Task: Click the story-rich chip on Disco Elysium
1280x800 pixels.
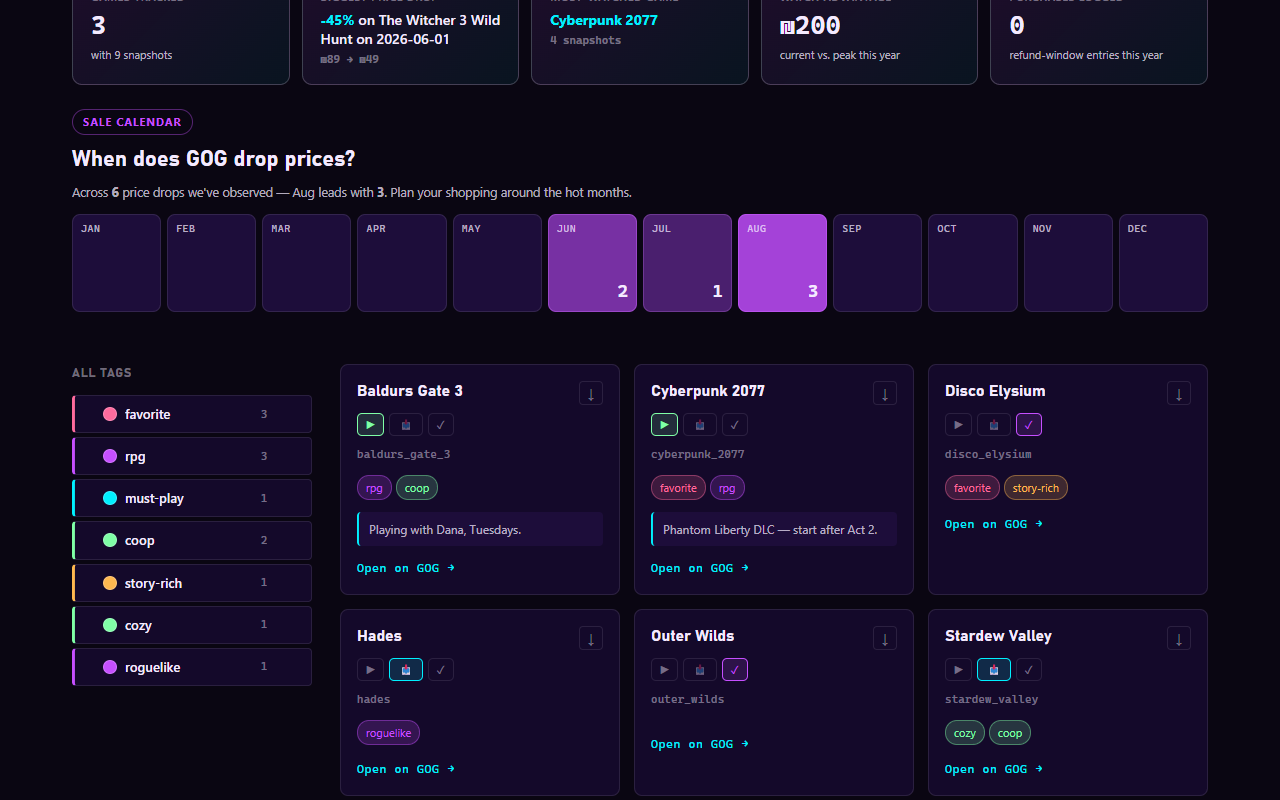Action: click(x=1036, y=488)
